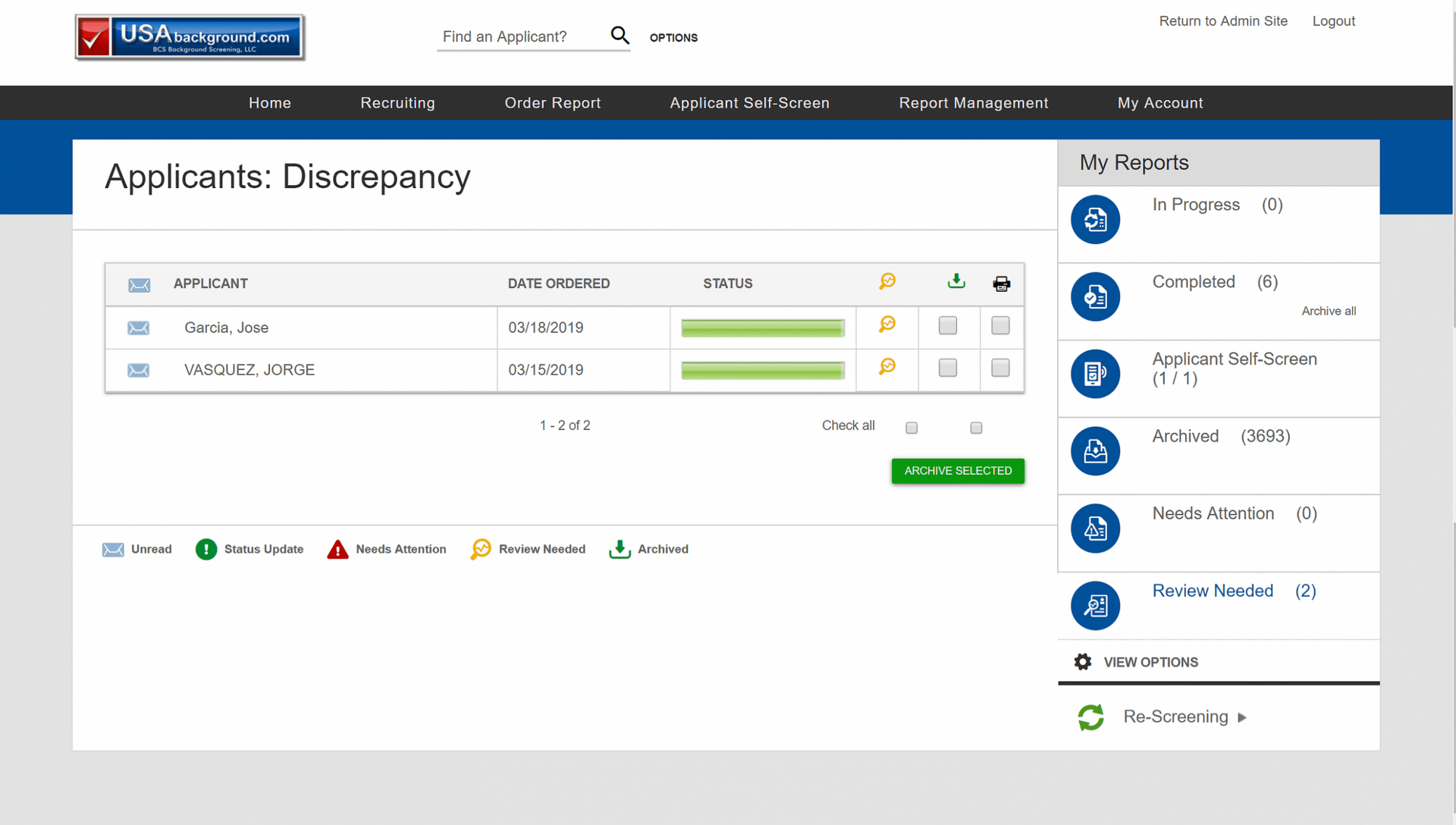The width and height of the screenshot is (1456, 825).
Task: Click the green status bar for Garcia Jose
Action: pos(762,327)
